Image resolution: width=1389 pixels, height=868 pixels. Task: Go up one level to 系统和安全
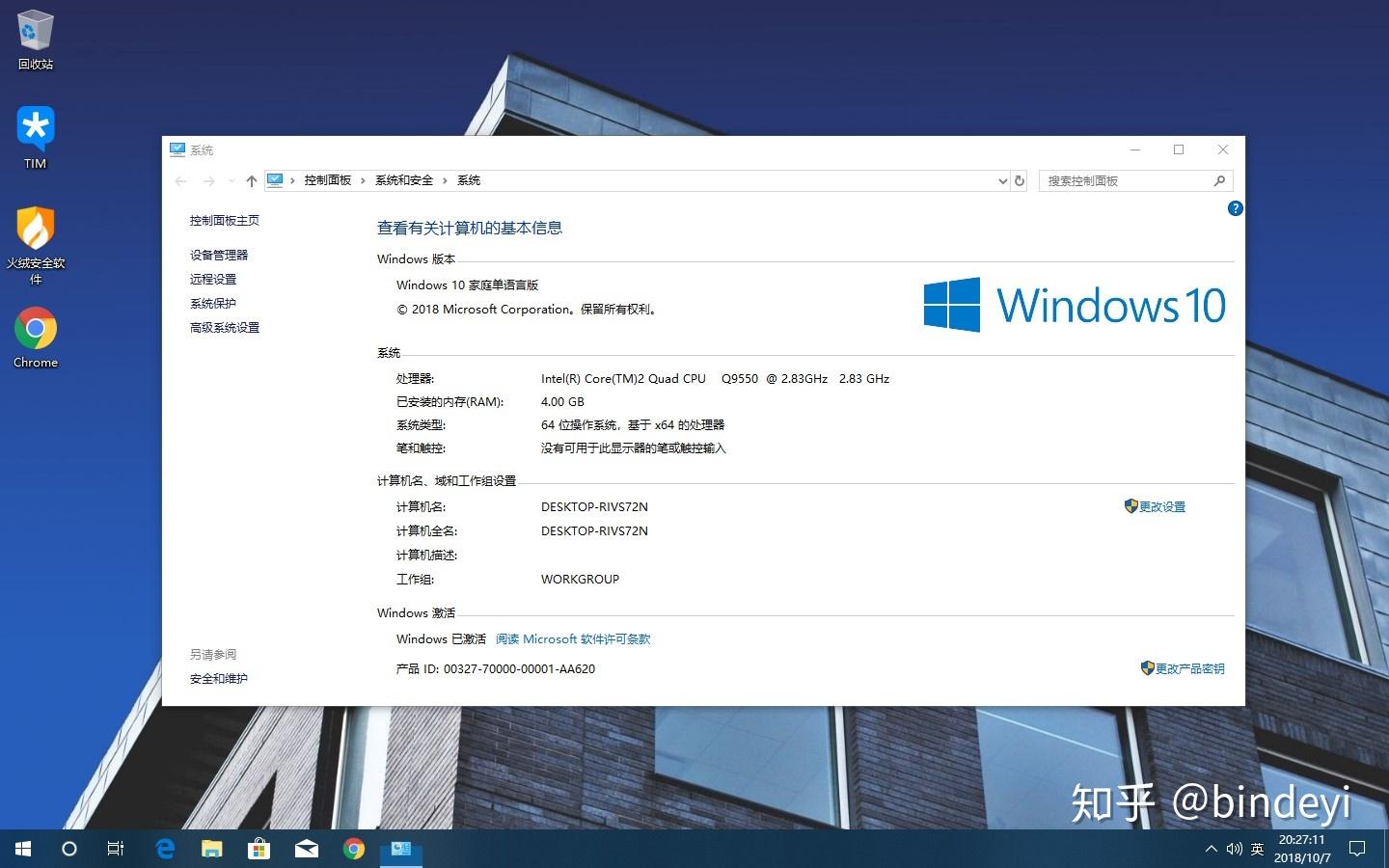(252, 180)
